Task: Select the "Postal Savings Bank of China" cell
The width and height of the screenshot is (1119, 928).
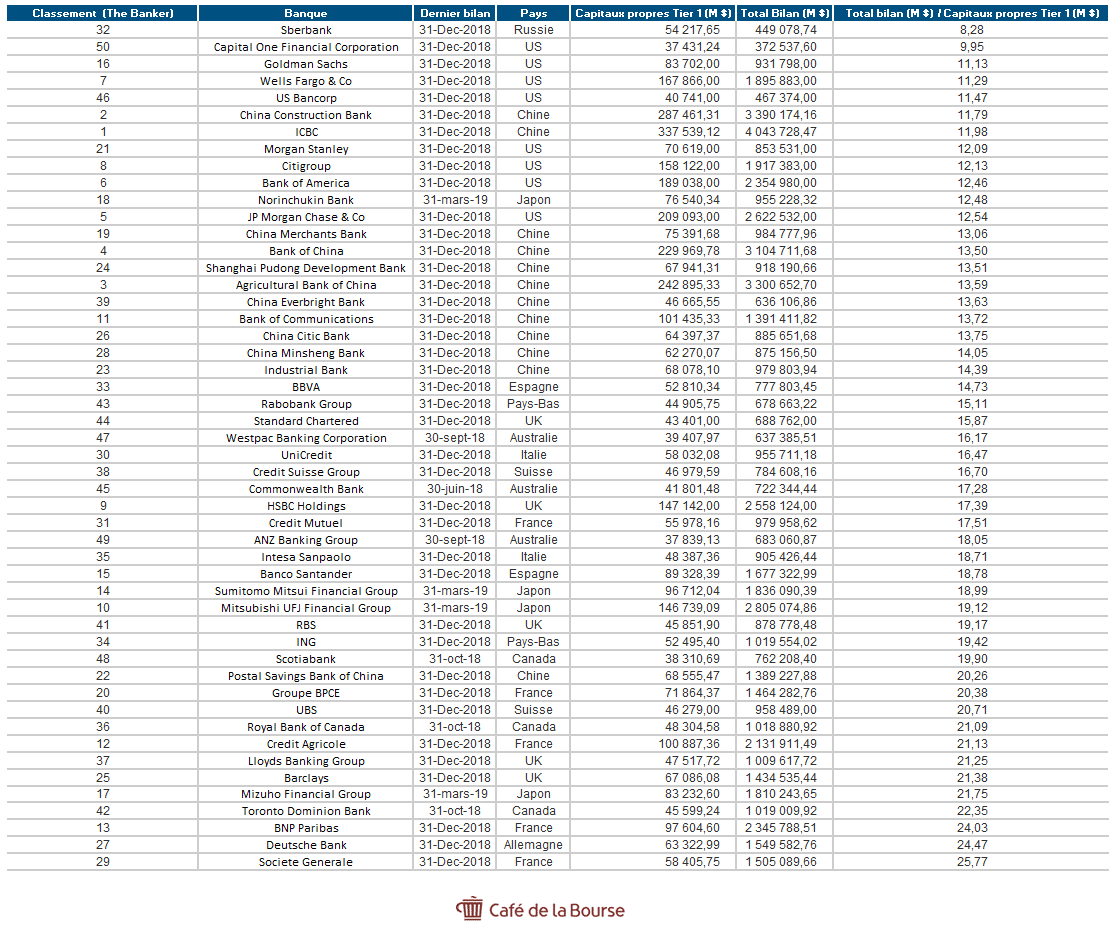Action: click(306, 676)
